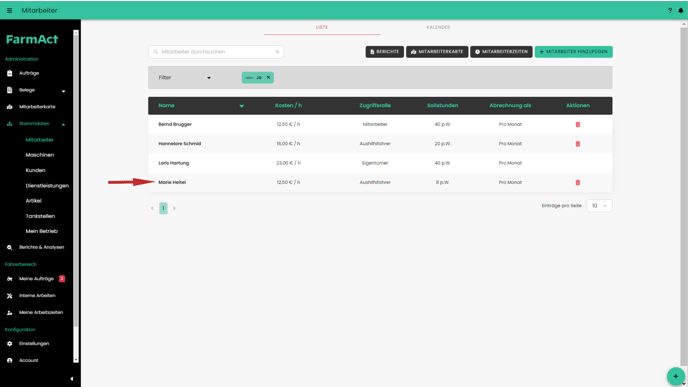The width and height of the screenshot is (688, 387).
Task: Click the Zugriffsrolle column header
Action: (x=375, y=106)
